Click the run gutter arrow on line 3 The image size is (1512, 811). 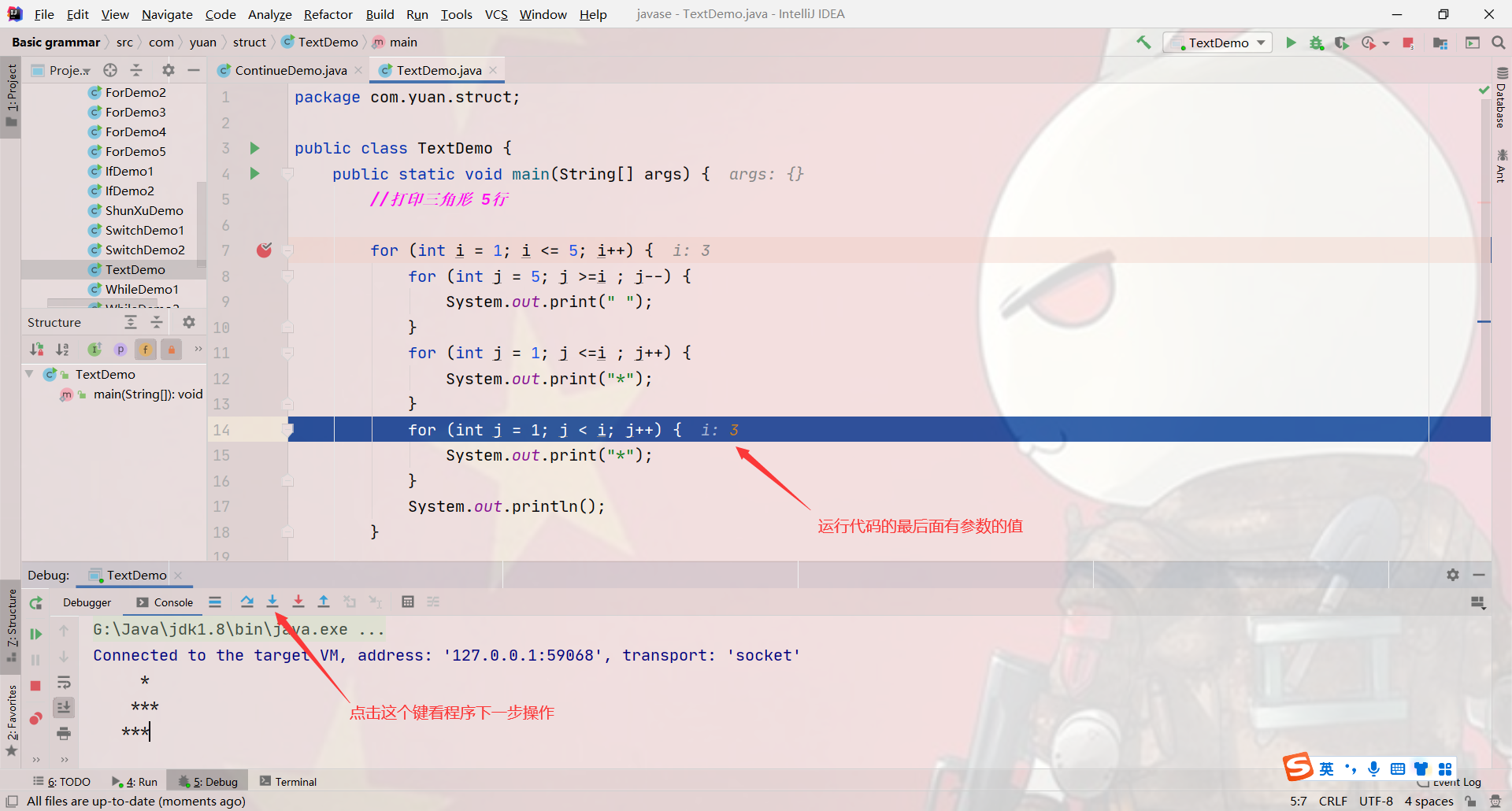(254, 148)
